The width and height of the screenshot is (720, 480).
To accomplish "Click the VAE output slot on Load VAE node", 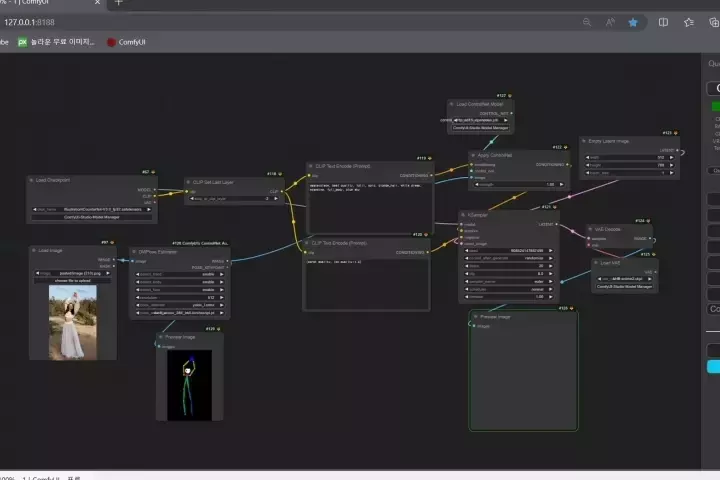I will pyautogui.click(x=655, y=272).
